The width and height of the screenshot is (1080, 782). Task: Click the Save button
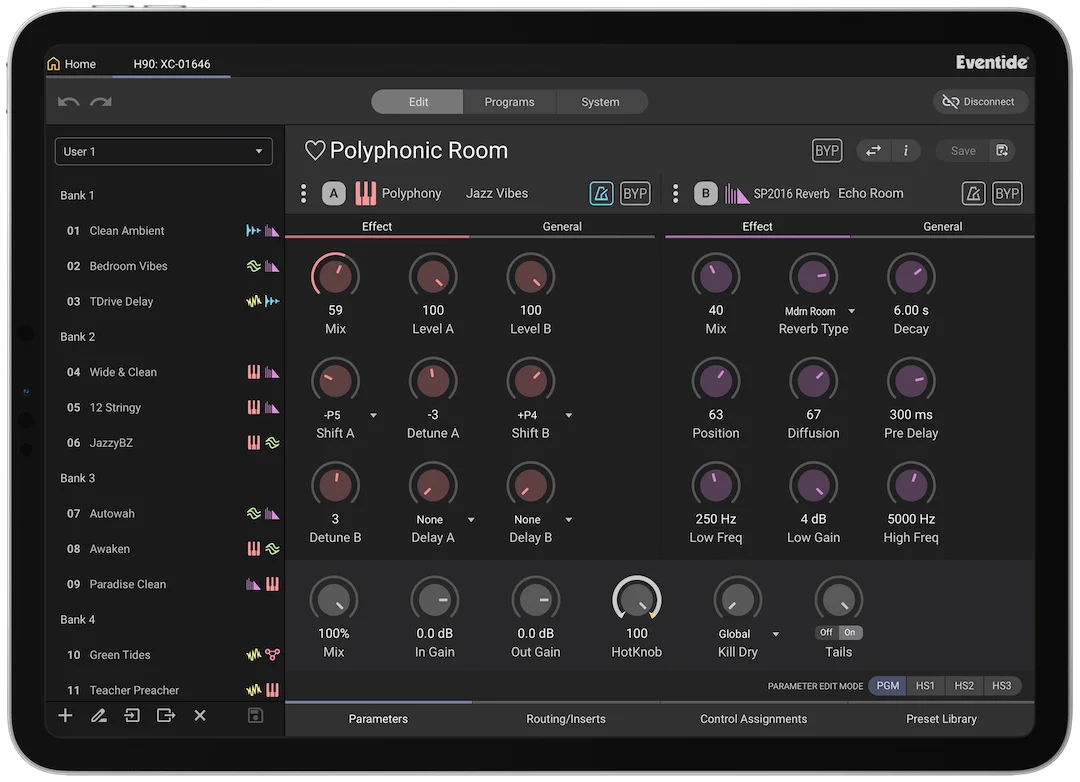(963, 151)
